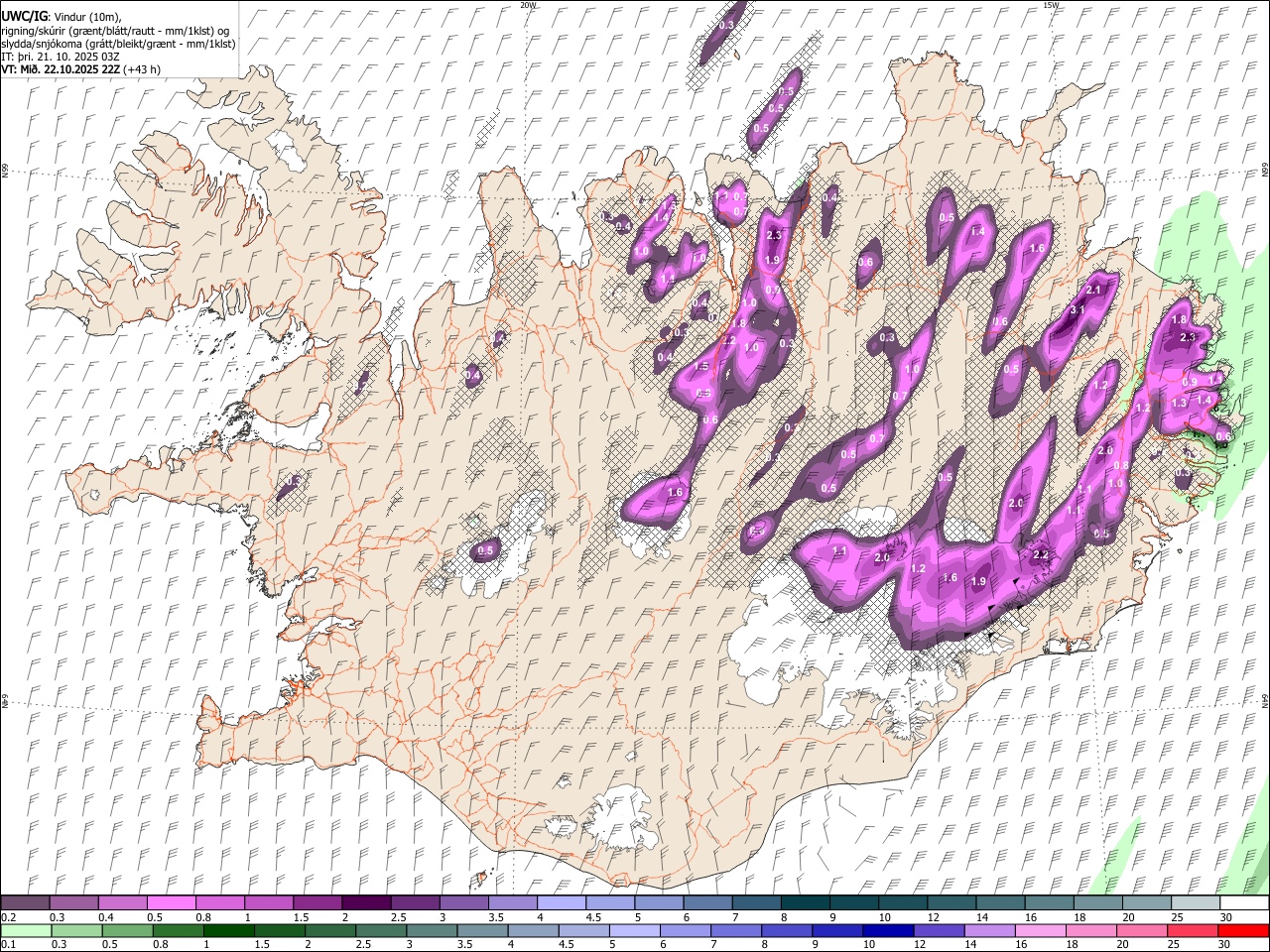Image resolution: width=1270 pixels, height=952 pixels.
Task: Click the light purple rain swatch labeled 14
Action: [x=989, y=930]
